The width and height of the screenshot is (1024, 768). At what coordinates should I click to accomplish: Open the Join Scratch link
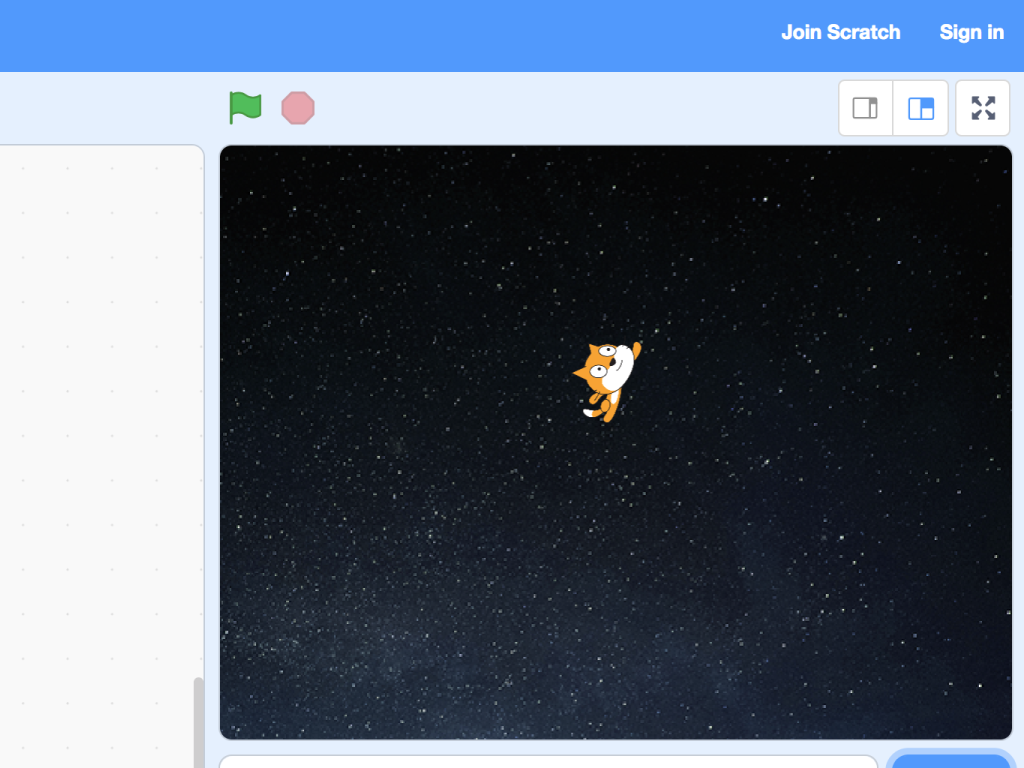840,33
